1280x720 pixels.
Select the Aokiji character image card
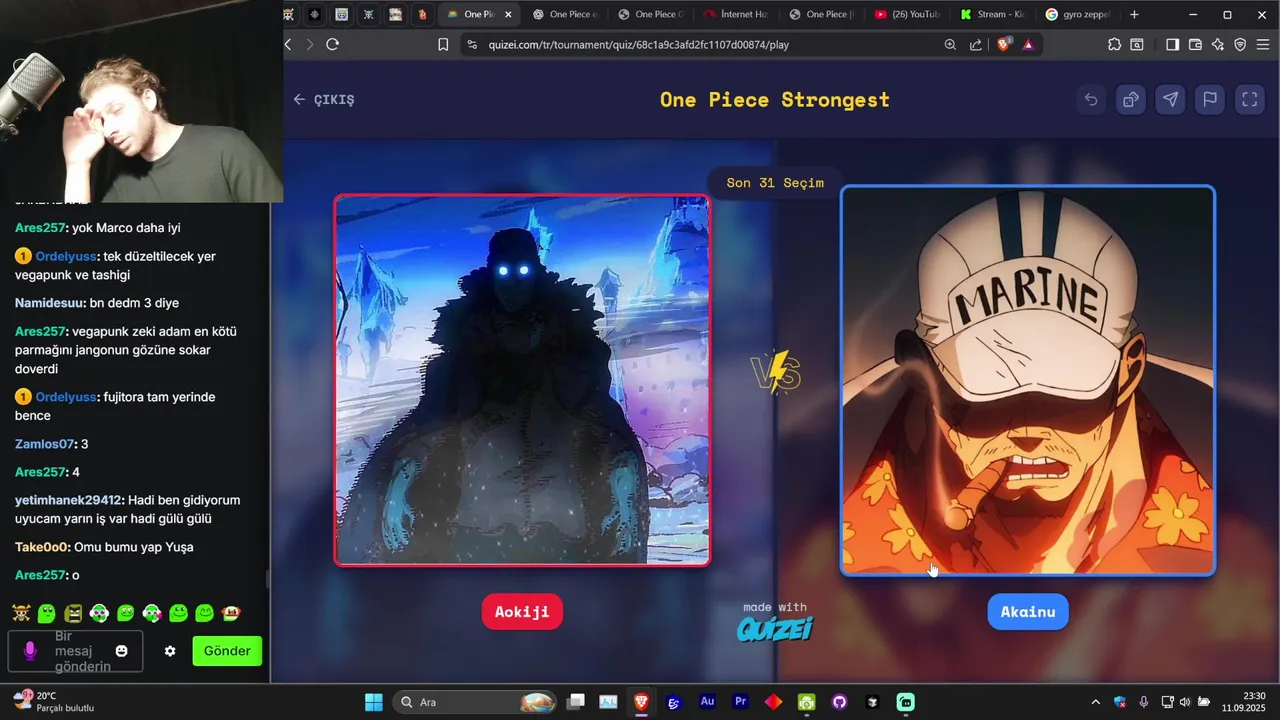click(x=522, y=380)
